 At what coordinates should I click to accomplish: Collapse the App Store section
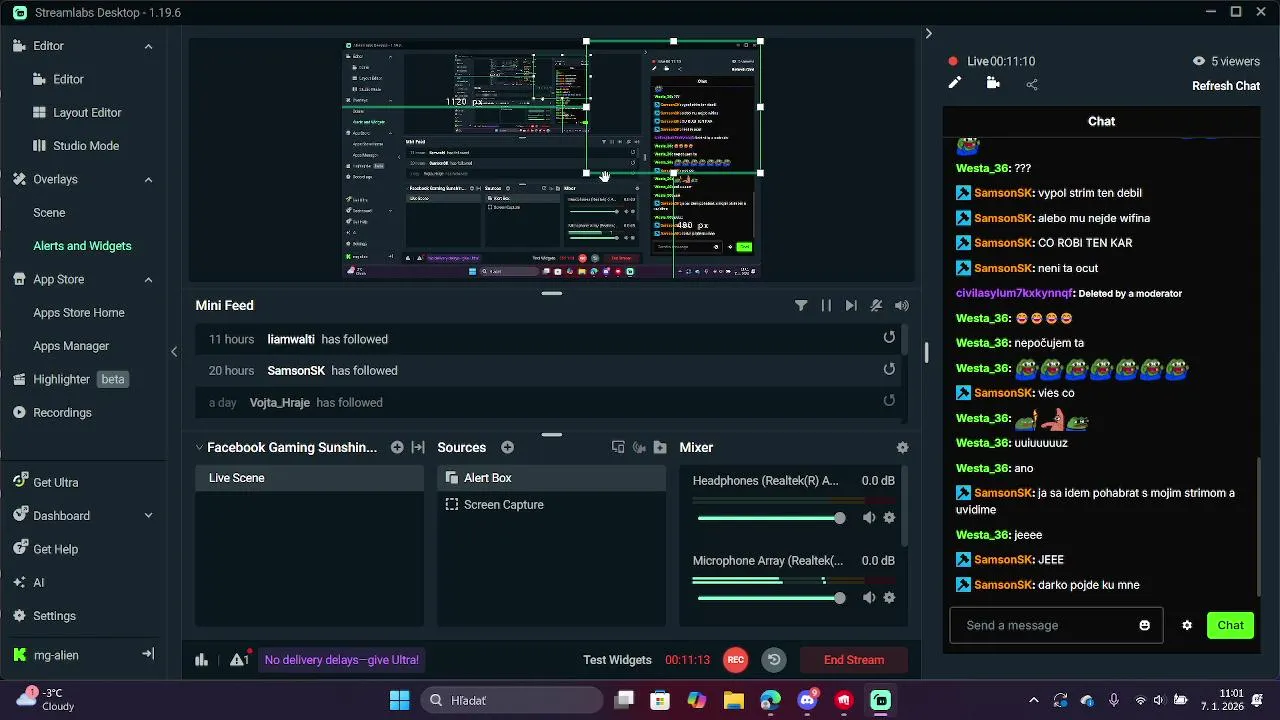[x=148, y=280]
